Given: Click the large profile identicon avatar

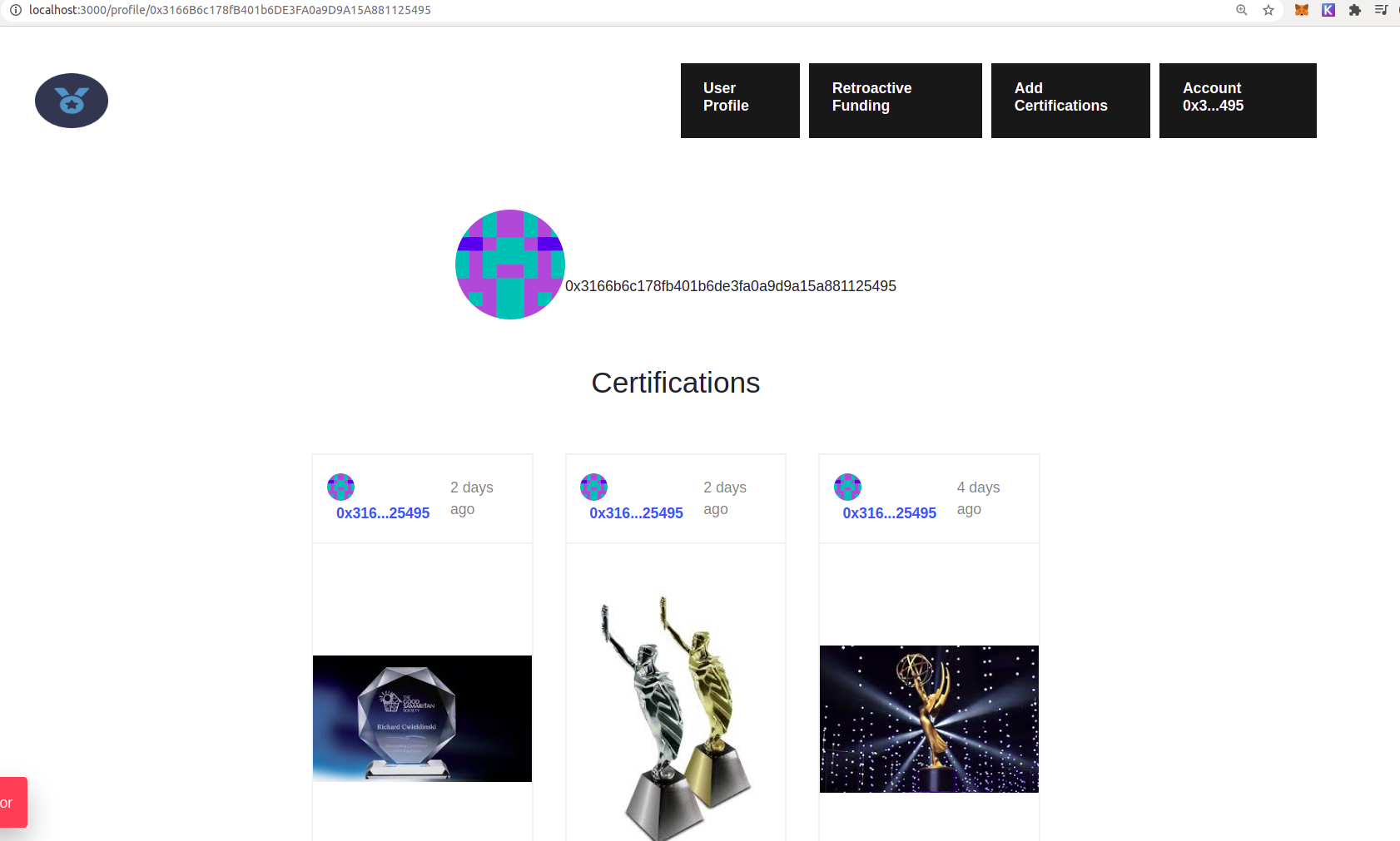Looking at the screenshot, I should 510,265.
